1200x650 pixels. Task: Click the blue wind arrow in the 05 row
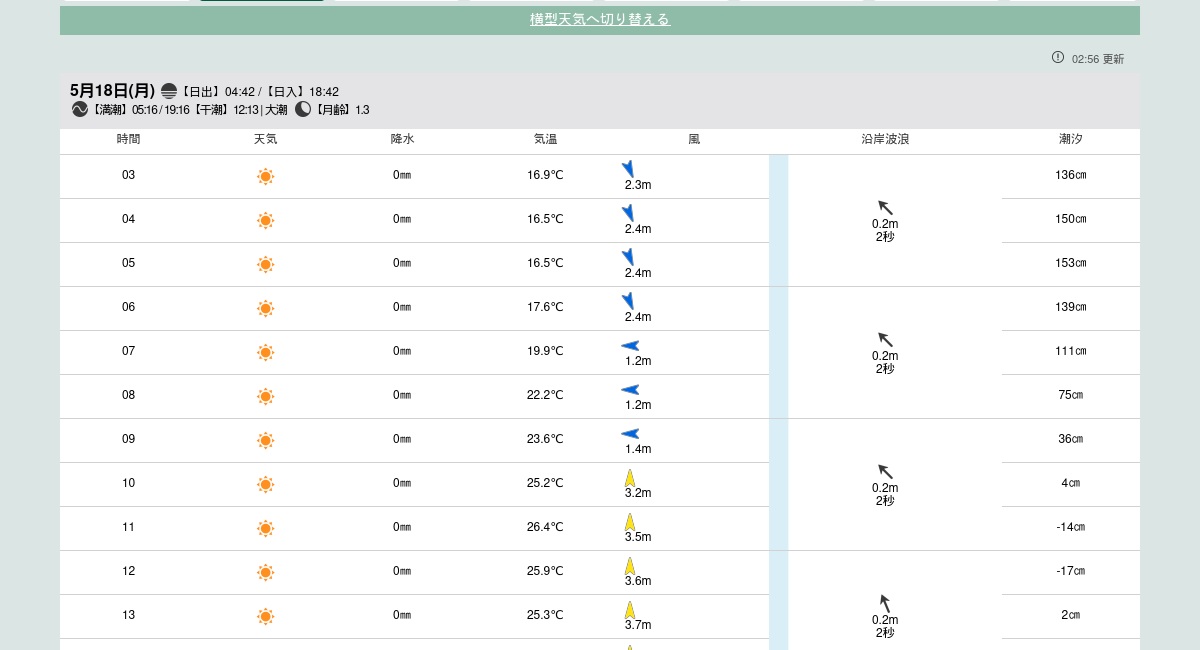coord(628,257)
